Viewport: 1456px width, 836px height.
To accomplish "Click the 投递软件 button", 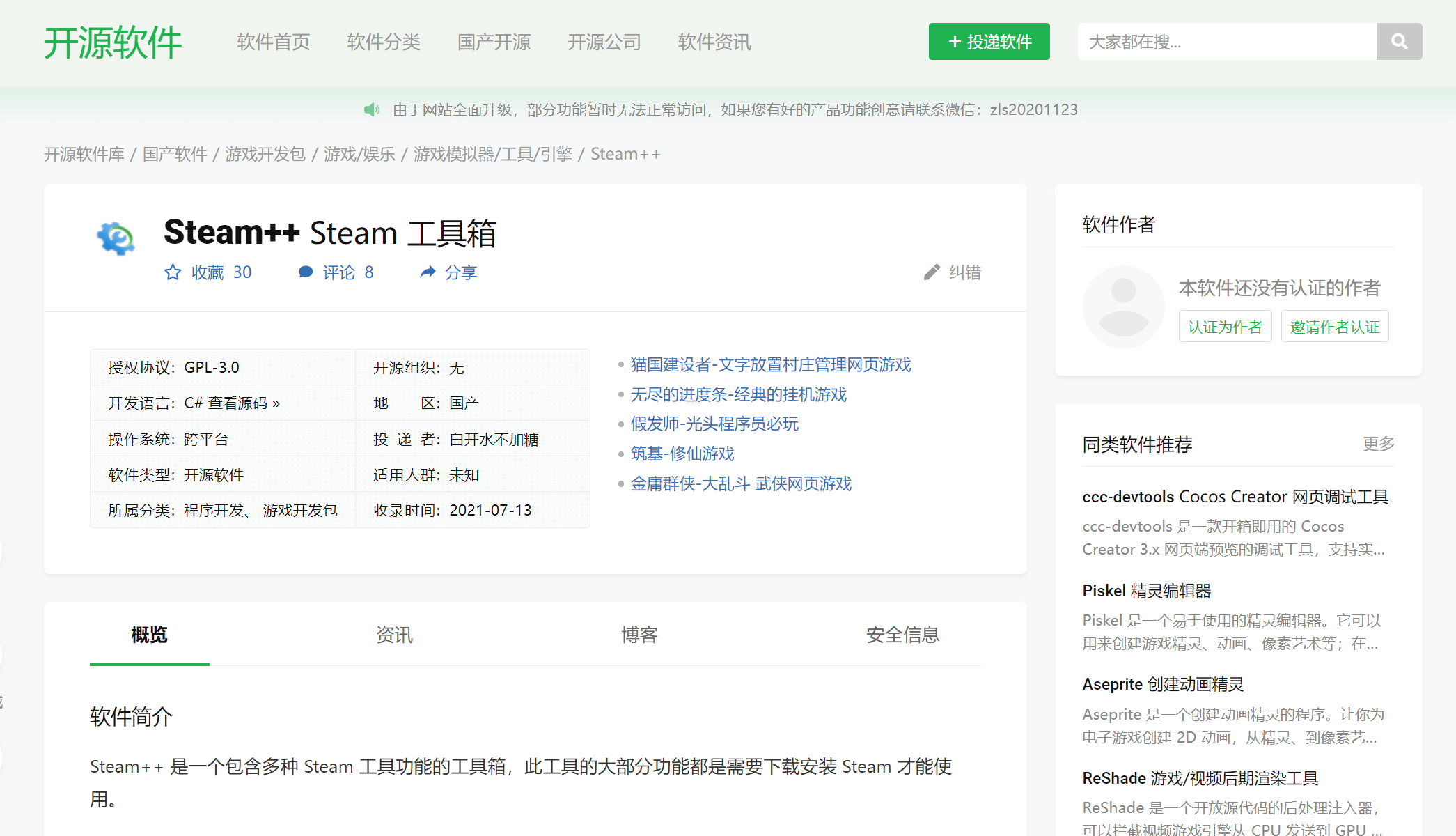I will point(989,42).
